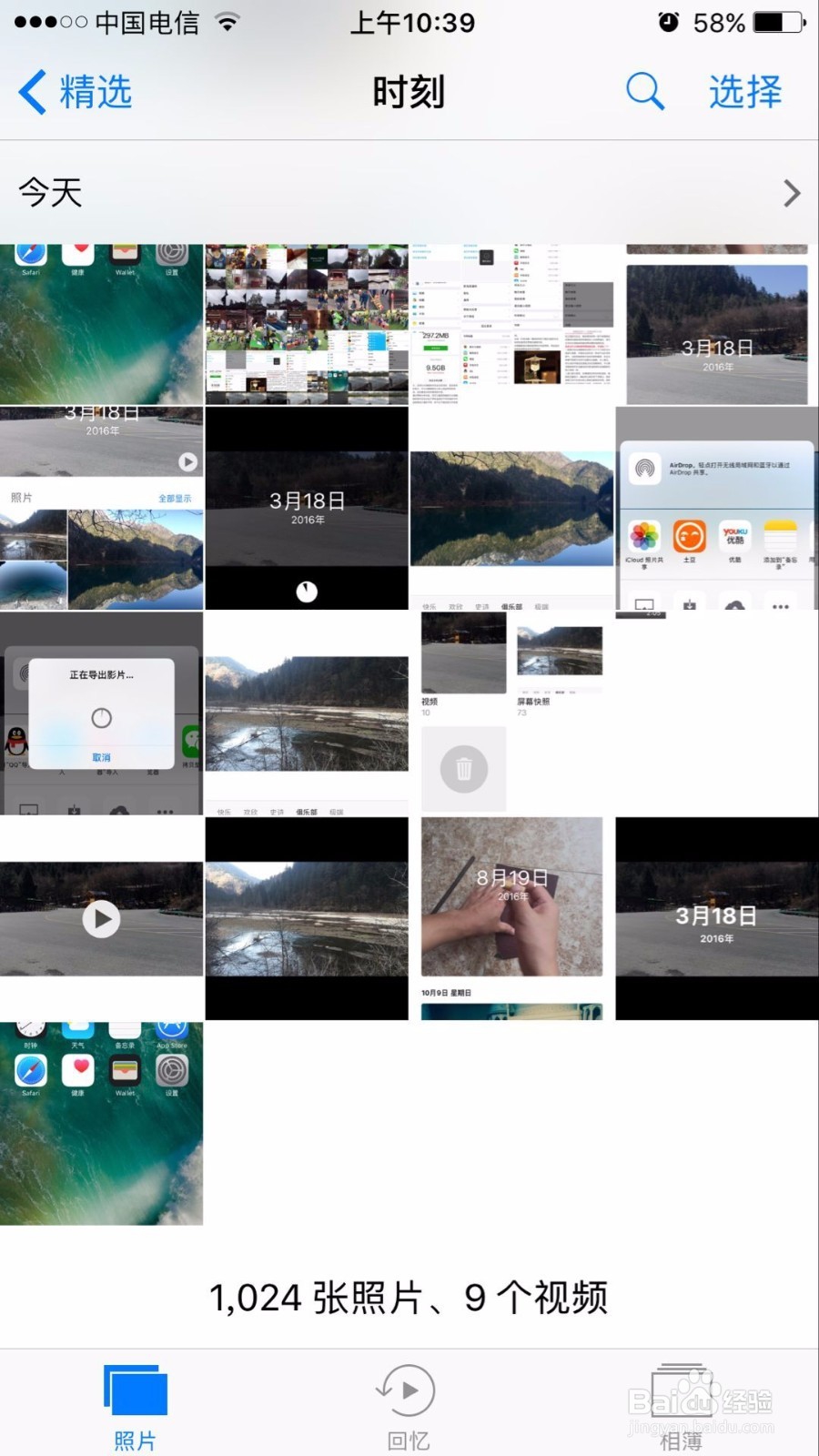819x1456 pixels.
Task: Switch to the 照片 tab
Action: pyautogui.click(x=136, y=1407)
